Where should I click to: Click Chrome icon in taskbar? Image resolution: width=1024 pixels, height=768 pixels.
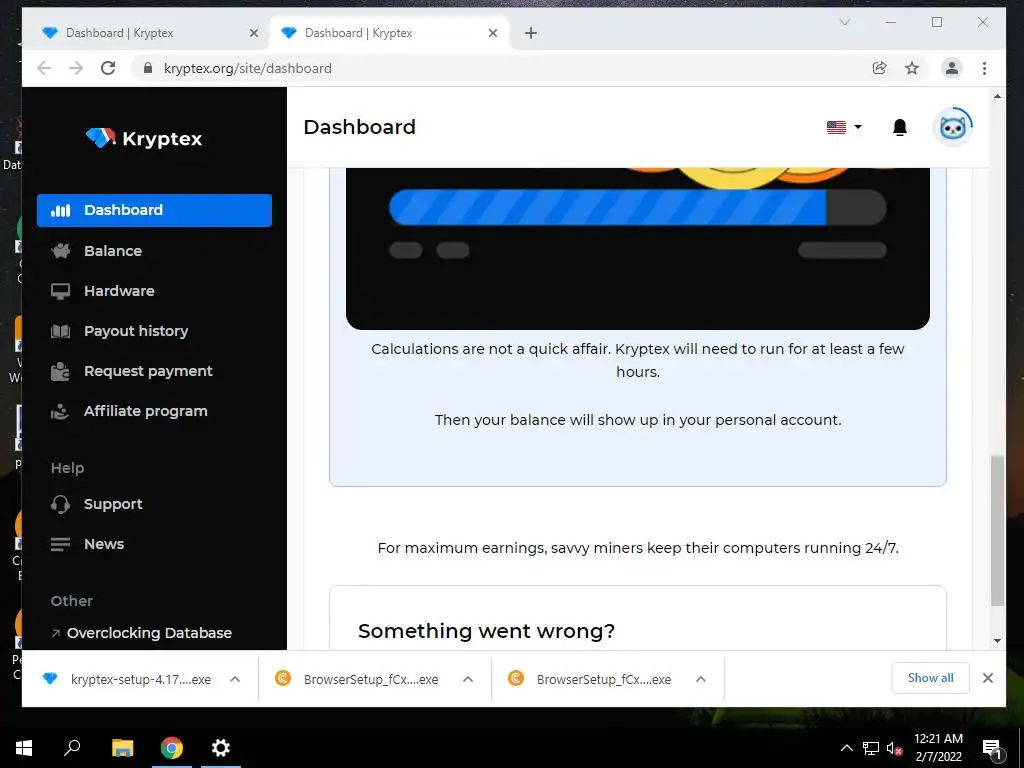pyautogui.click(x=172, y=748)
